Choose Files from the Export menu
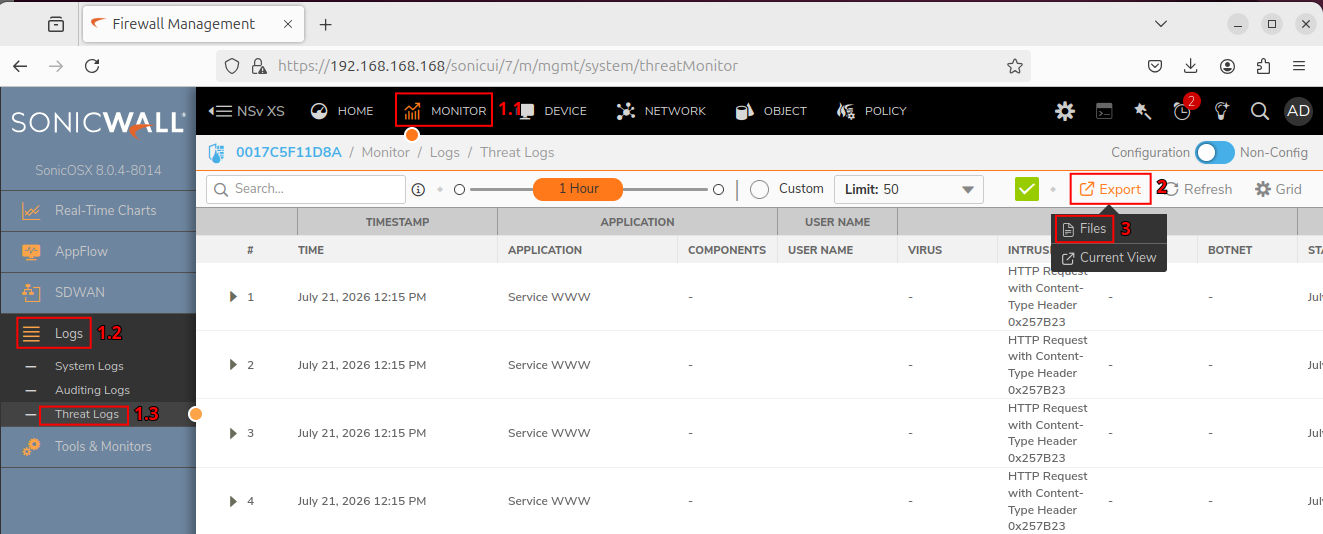The image size is (1323, 534). coord(1084,229)
